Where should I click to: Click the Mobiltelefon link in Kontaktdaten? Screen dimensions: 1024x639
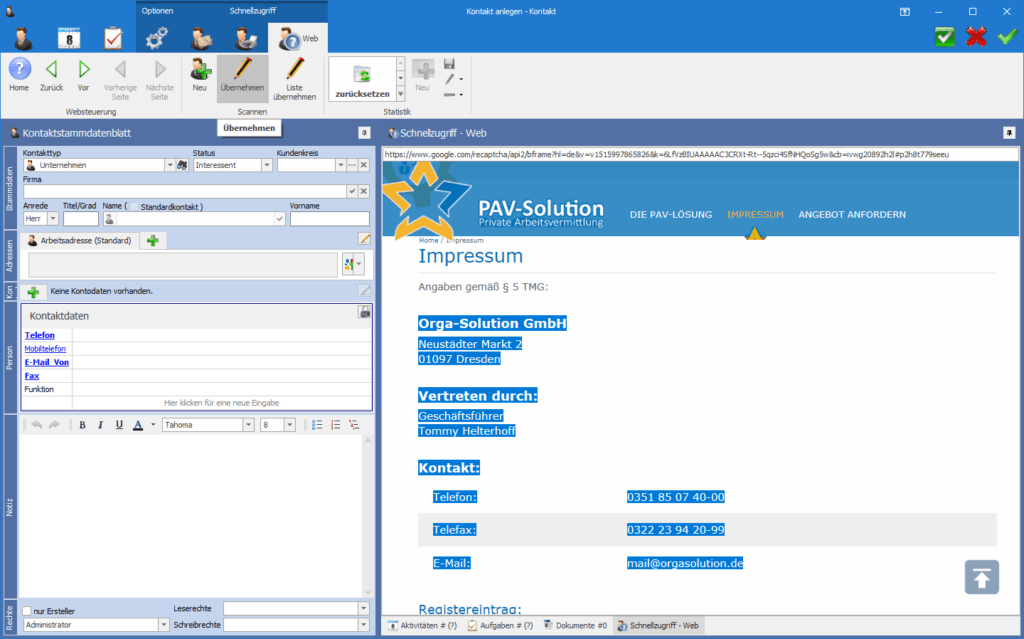[x=45, y=349]
